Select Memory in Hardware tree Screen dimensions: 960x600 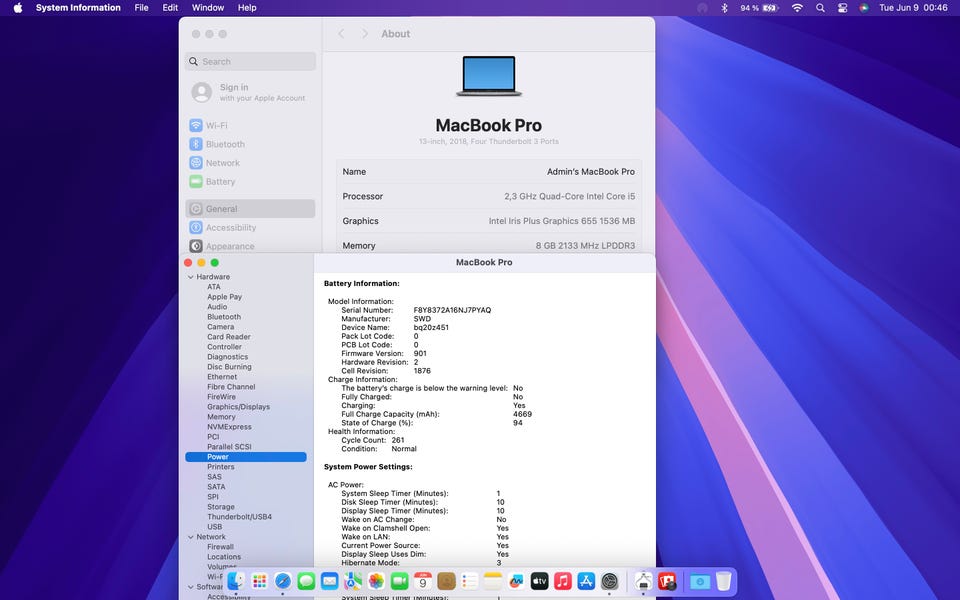coord(221,417)
